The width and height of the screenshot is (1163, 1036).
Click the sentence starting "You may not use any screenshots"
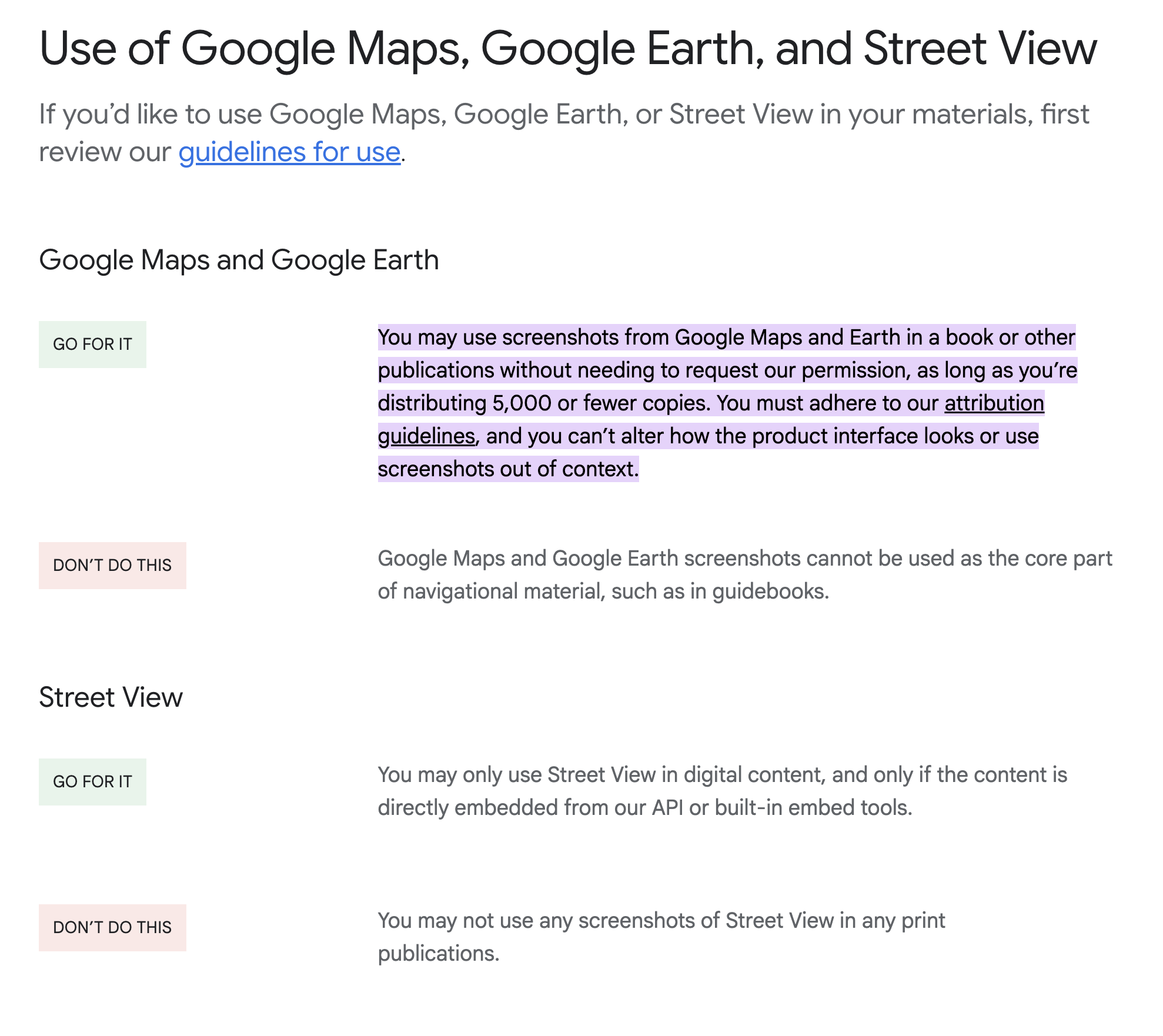point(661,921)
